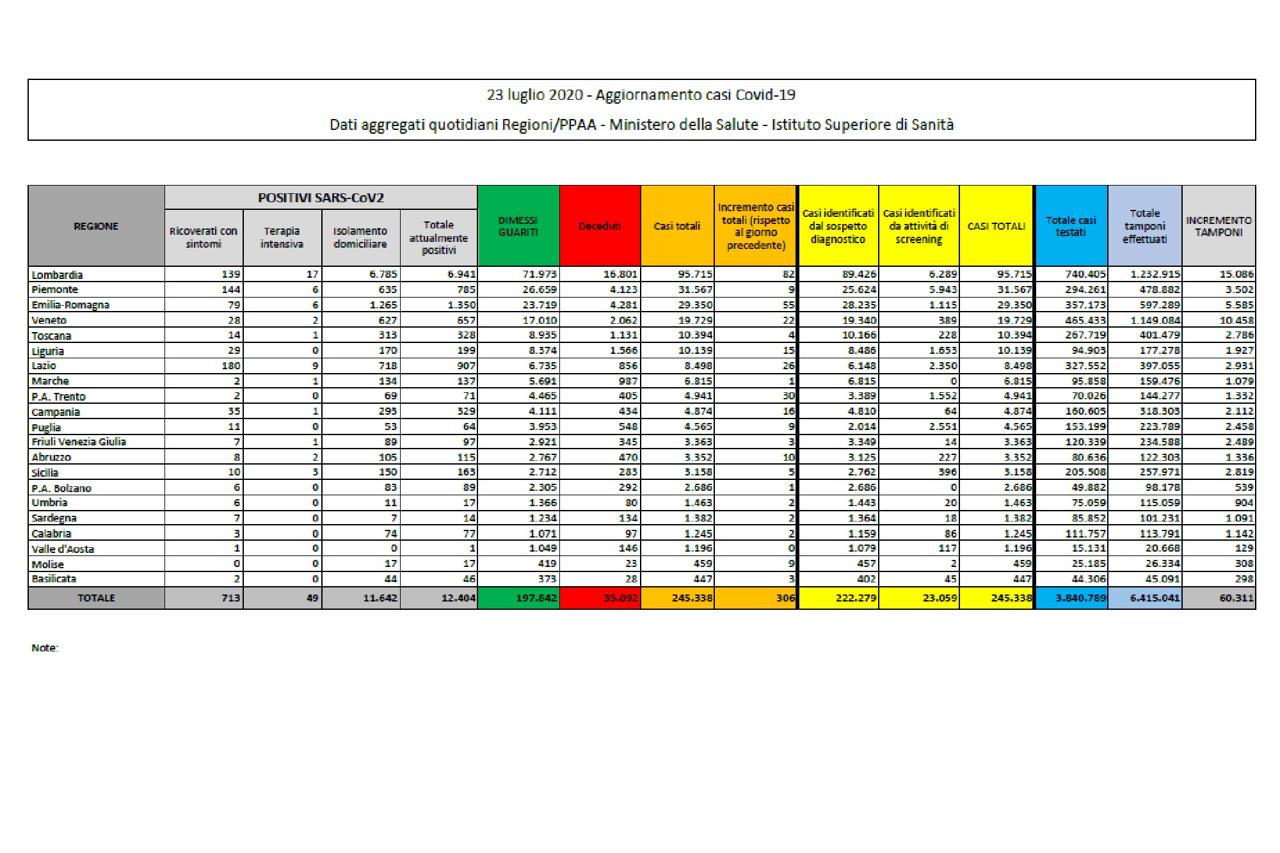The height and width of the screenshot is (853, 1280).
Task: Select the Totale tamponi effettuati header
Action: pyautogui.click(x=1144, y=226)
